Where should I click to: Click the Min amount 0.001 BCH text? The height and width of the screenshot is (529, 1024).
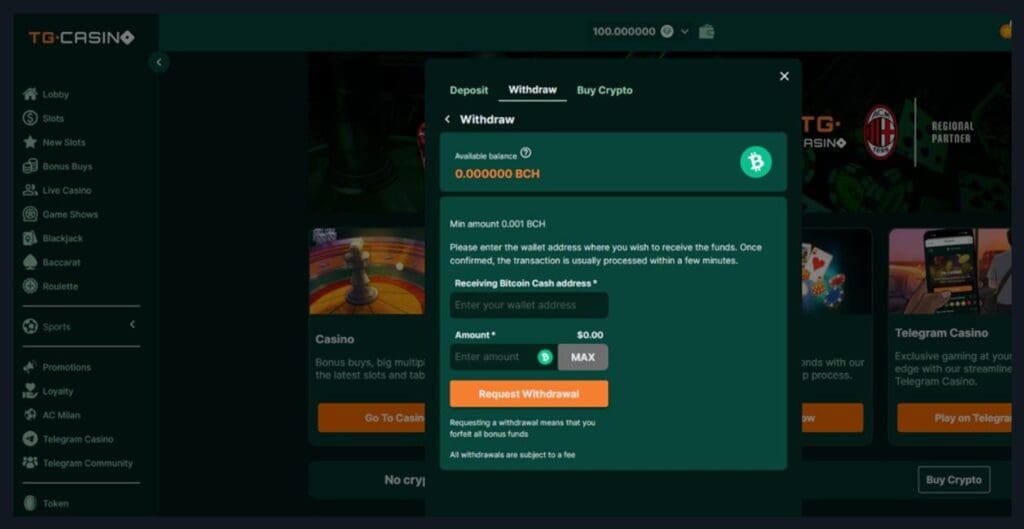(498, 223)
